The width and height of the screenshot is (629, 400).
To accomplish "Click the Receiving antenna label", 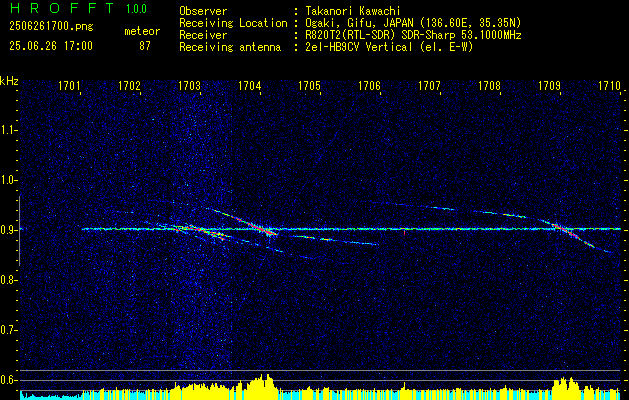I will (x=230, y=47).
